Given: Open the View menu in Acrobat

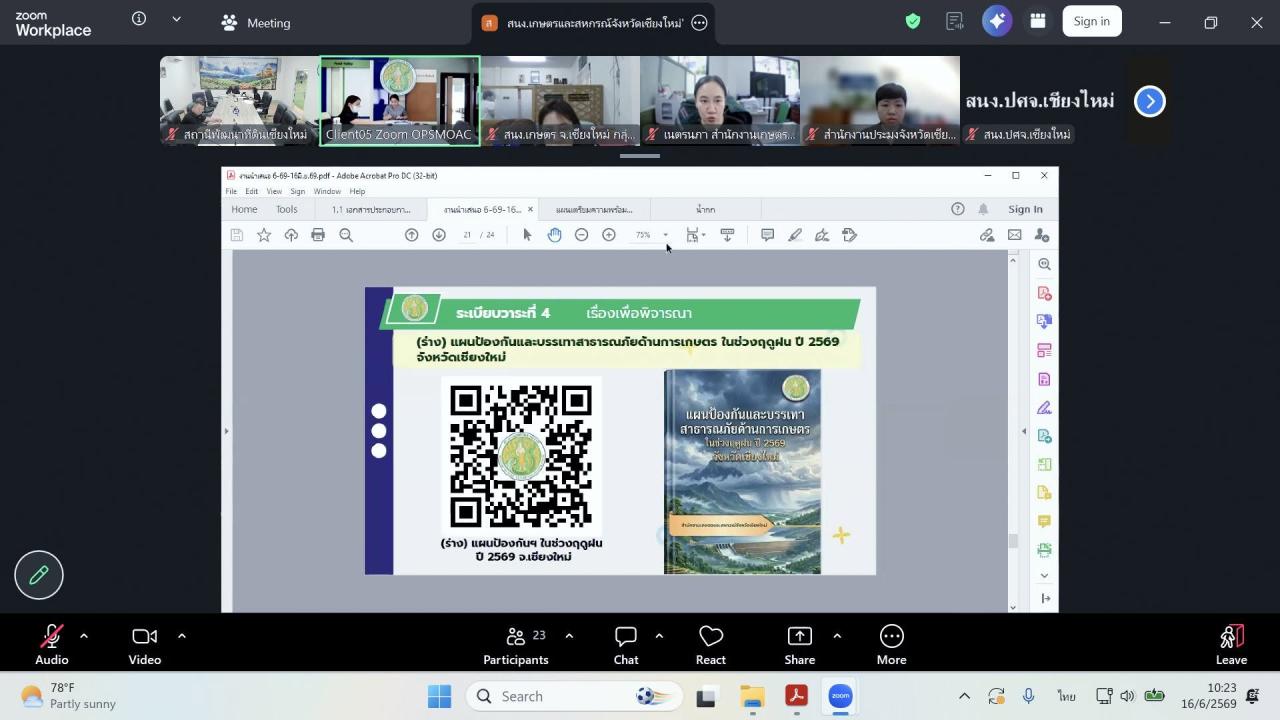Looking at the screenshot, I should [x=274, y=191].
